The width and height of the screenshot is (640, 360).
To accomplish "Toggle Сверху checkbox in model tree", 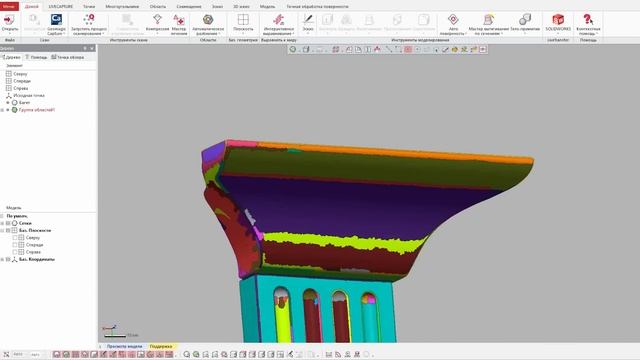I will 15,238.
